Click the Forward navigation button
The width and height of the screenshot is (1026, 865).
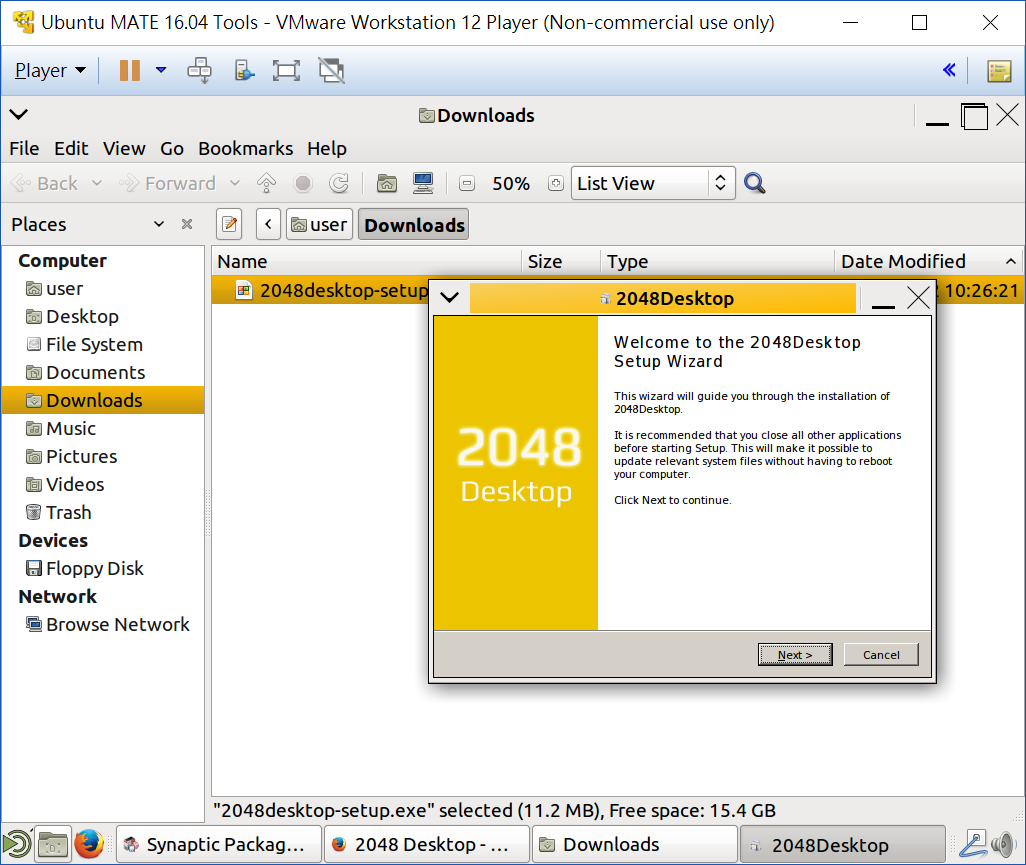[x=168, y=183]
